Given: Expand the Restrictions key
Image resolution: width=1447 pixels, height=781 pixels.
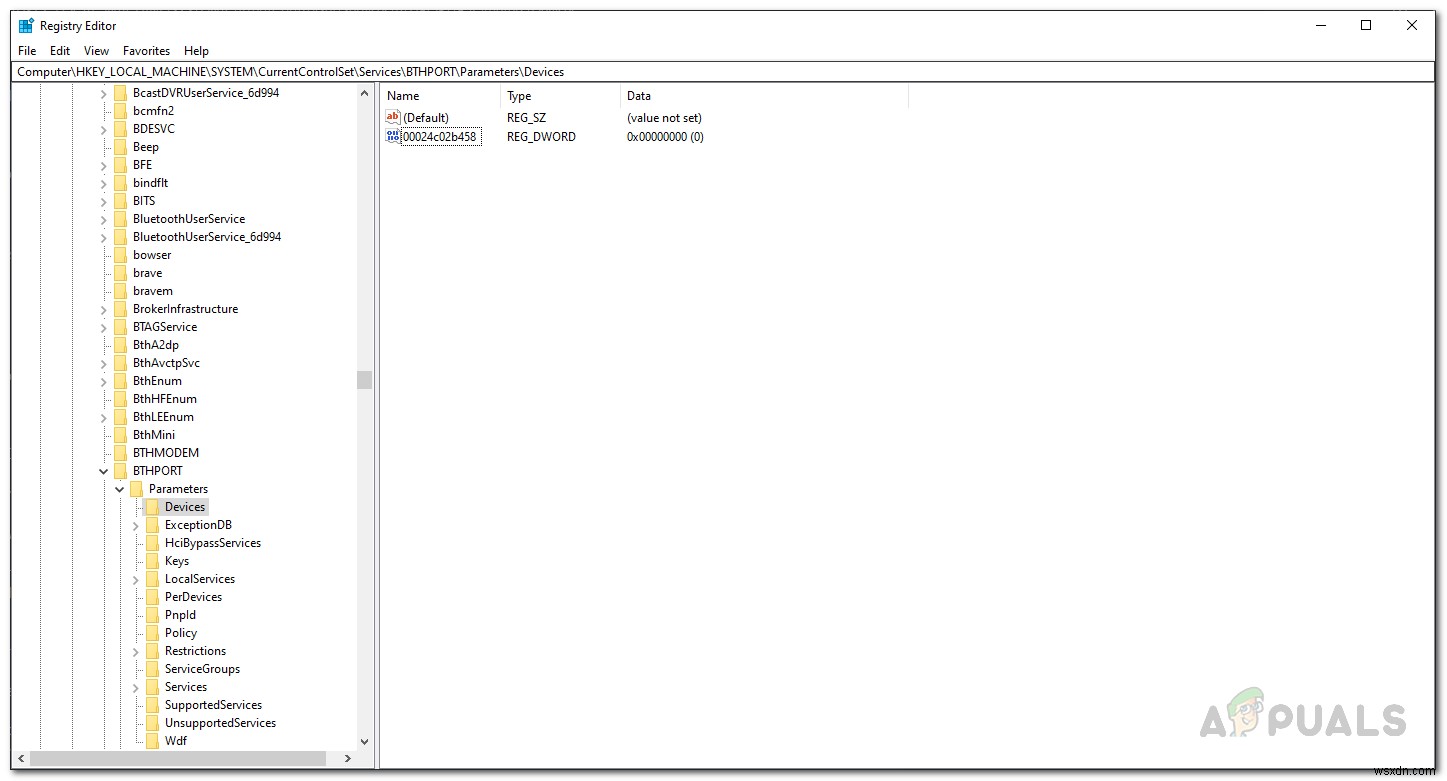Looking at the screenshot, I should pos(136,651).
